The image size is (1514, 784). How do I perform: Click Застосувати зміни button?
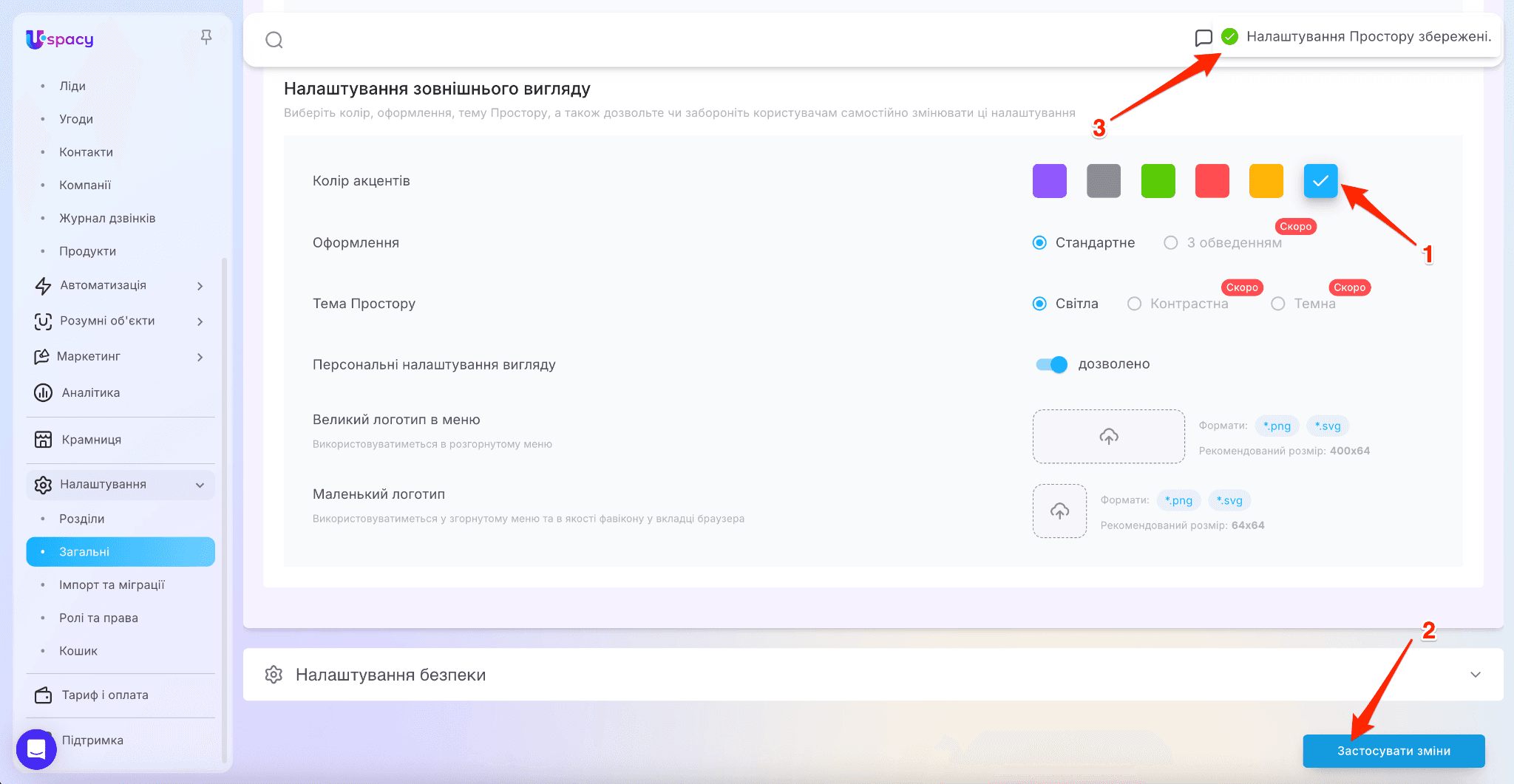1394,751
